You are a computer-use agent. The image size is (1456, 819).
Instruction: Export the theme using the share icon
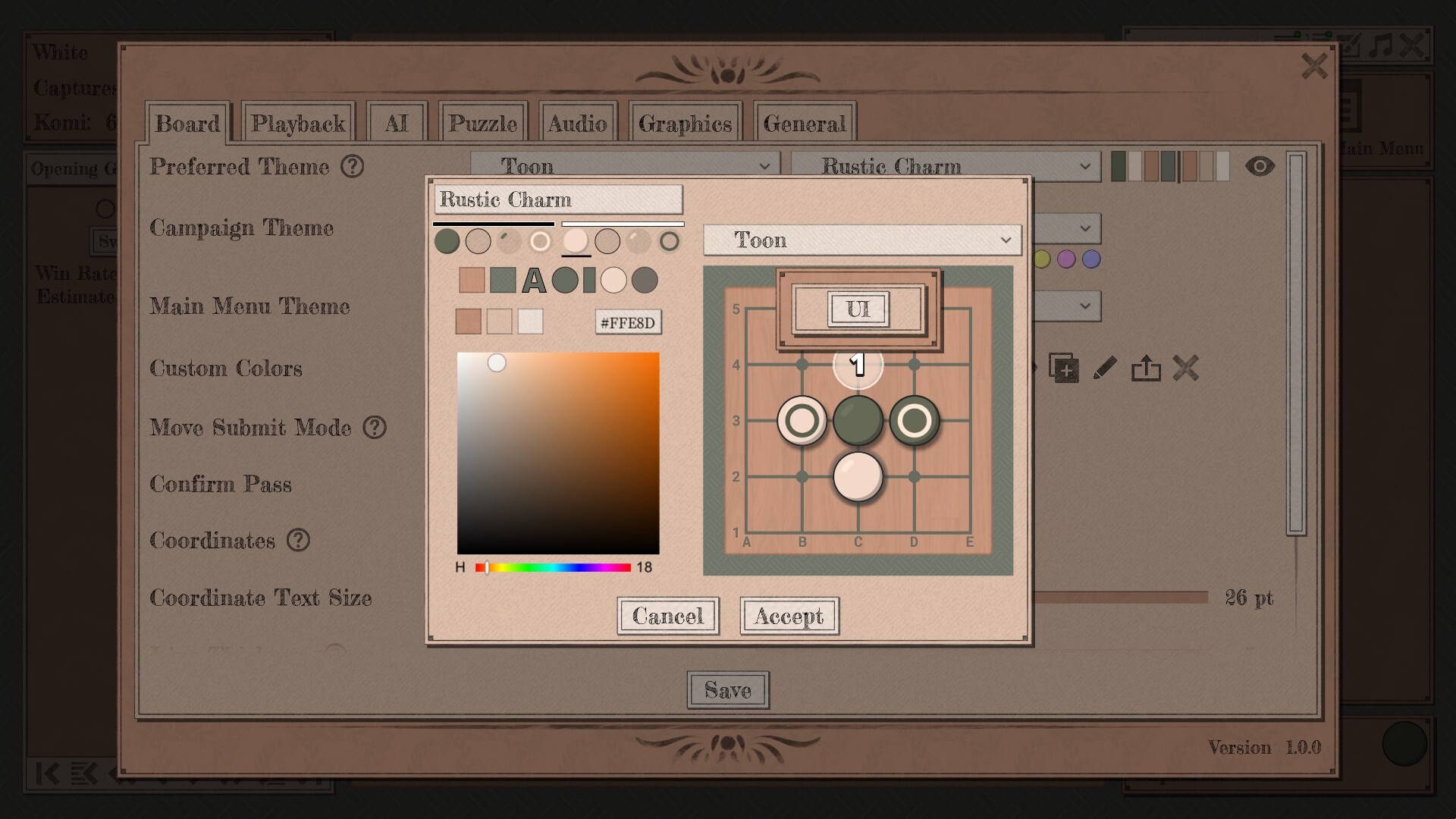pos(1146,369)
